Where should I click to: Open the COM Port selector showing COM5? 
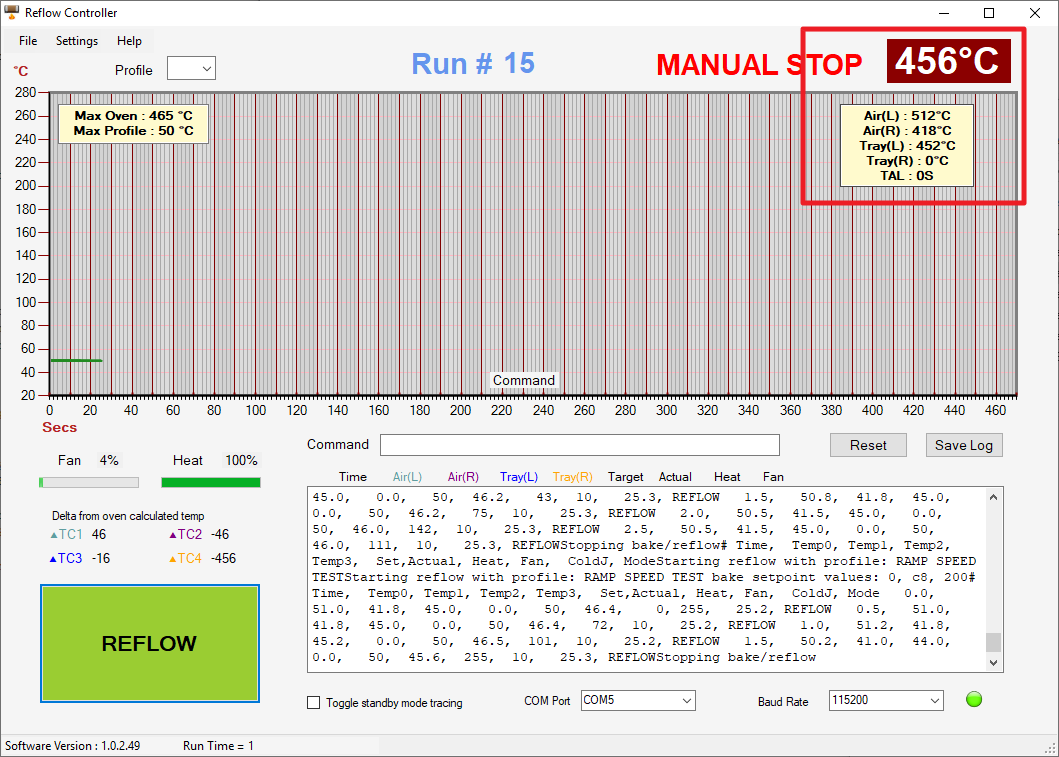click(637, 700)
